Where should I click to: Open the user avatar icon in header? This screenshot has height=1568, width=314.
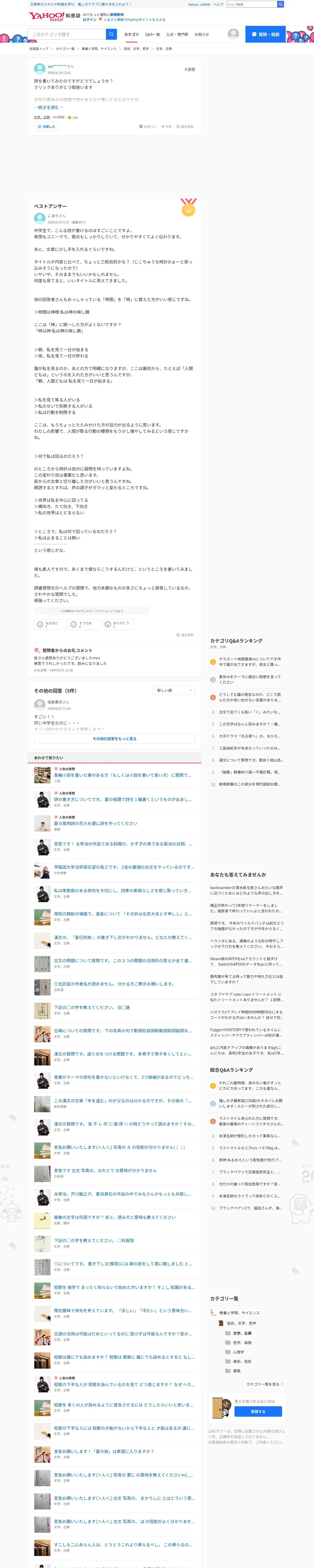[233, 34]
